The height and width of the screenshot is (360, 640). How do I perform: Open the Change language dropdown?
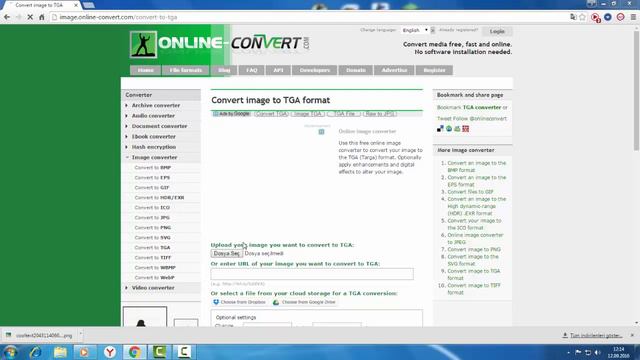(x=416, y=30)
